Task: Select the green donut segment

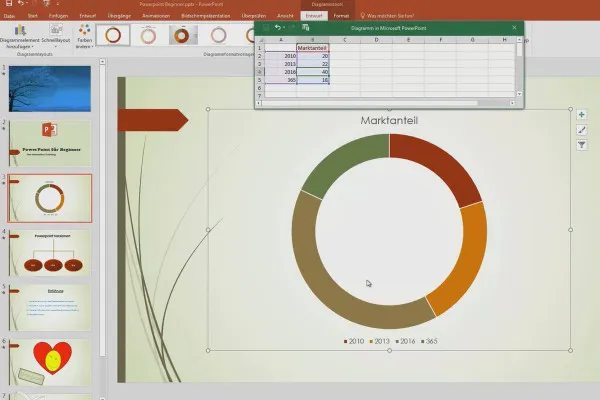Action: [x=341, y=161]
